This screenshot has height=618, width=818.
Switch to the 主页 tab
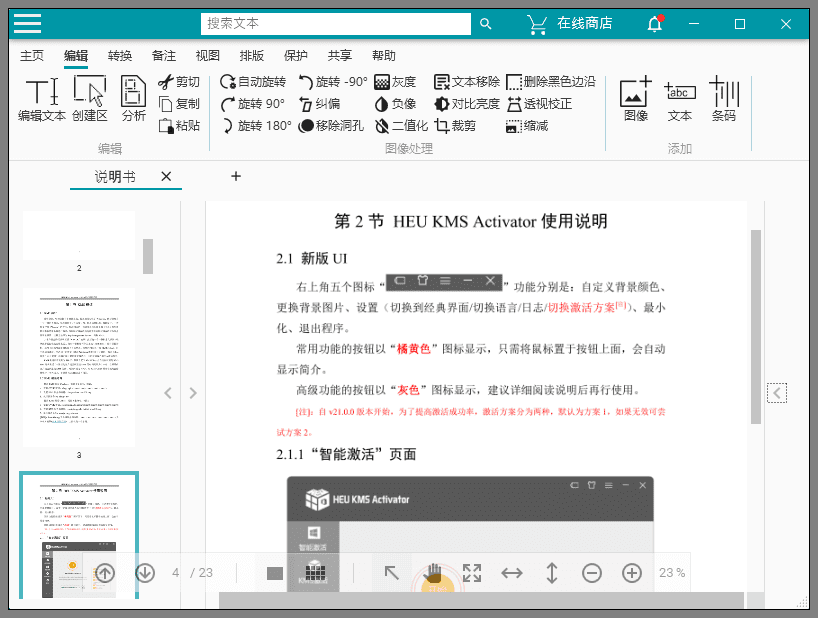pyautogui.click(x=32, y=55)
